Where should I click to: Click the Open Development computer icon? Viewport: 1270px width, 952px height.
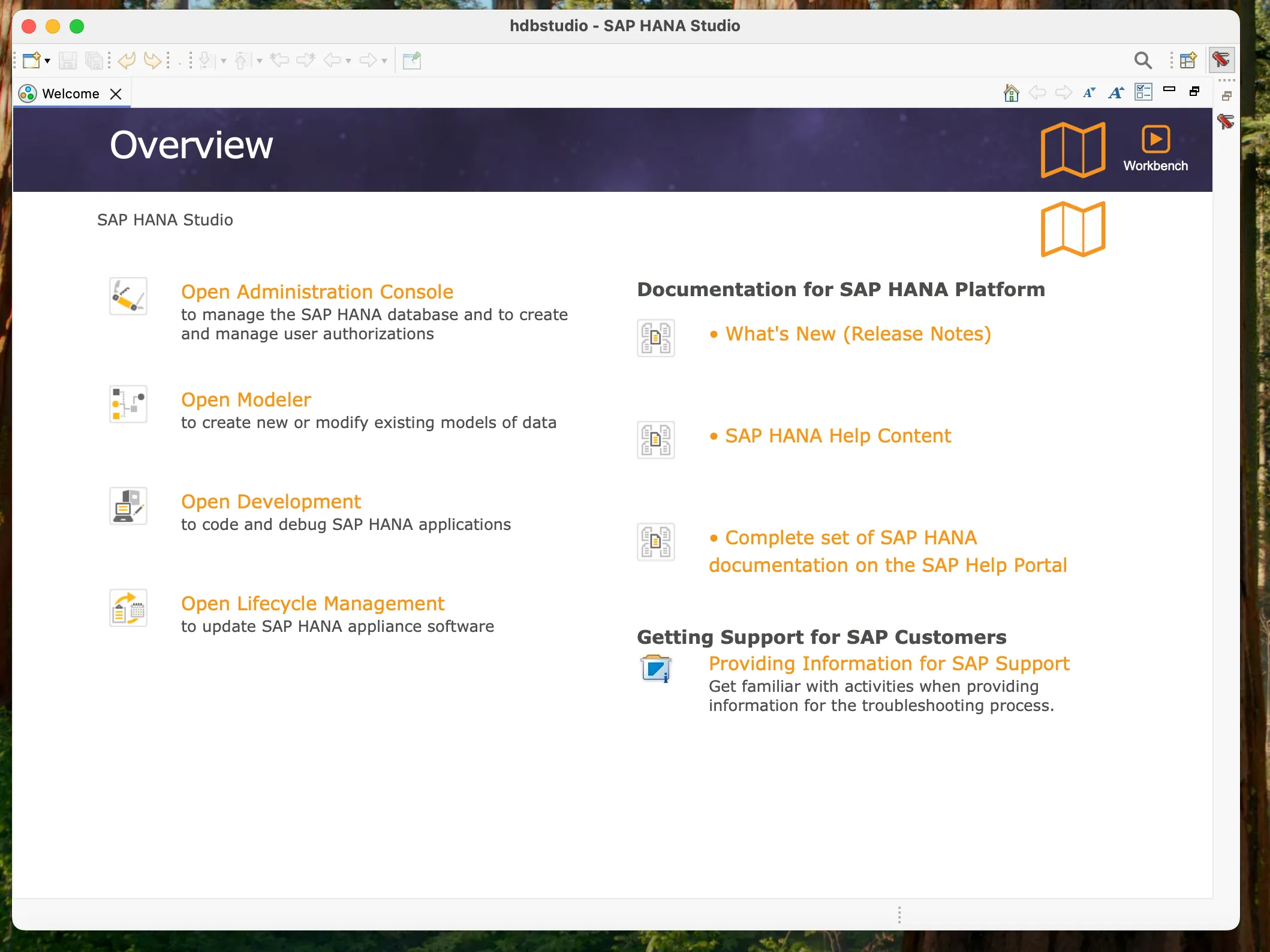pos(128,506)
